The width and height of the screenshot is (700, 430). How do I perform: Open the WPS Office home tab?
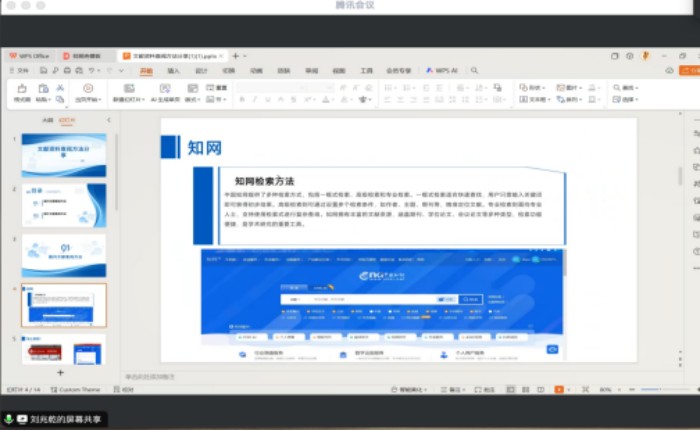[28, 56]
